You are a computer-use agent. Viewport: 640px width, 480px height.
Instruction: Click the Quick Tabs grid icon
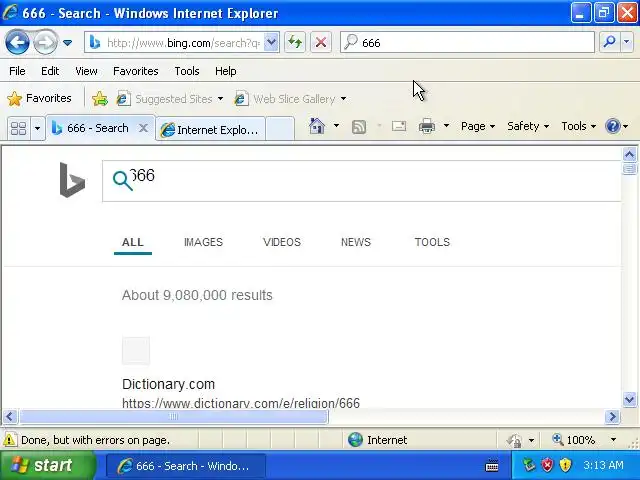[18, 128]
